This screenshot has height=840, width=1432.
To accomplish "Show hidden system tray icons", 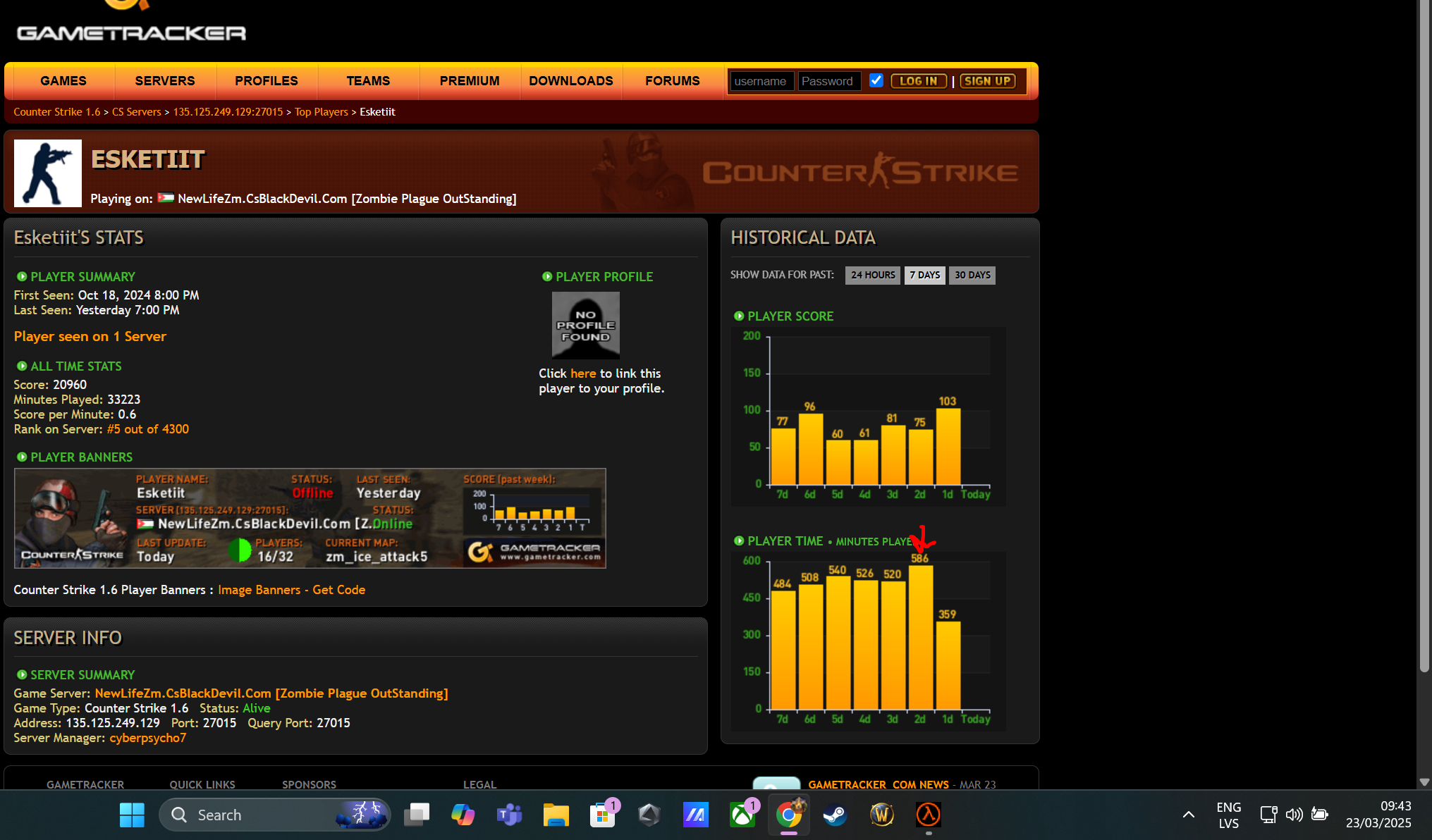I will [x=1189, y=815].
